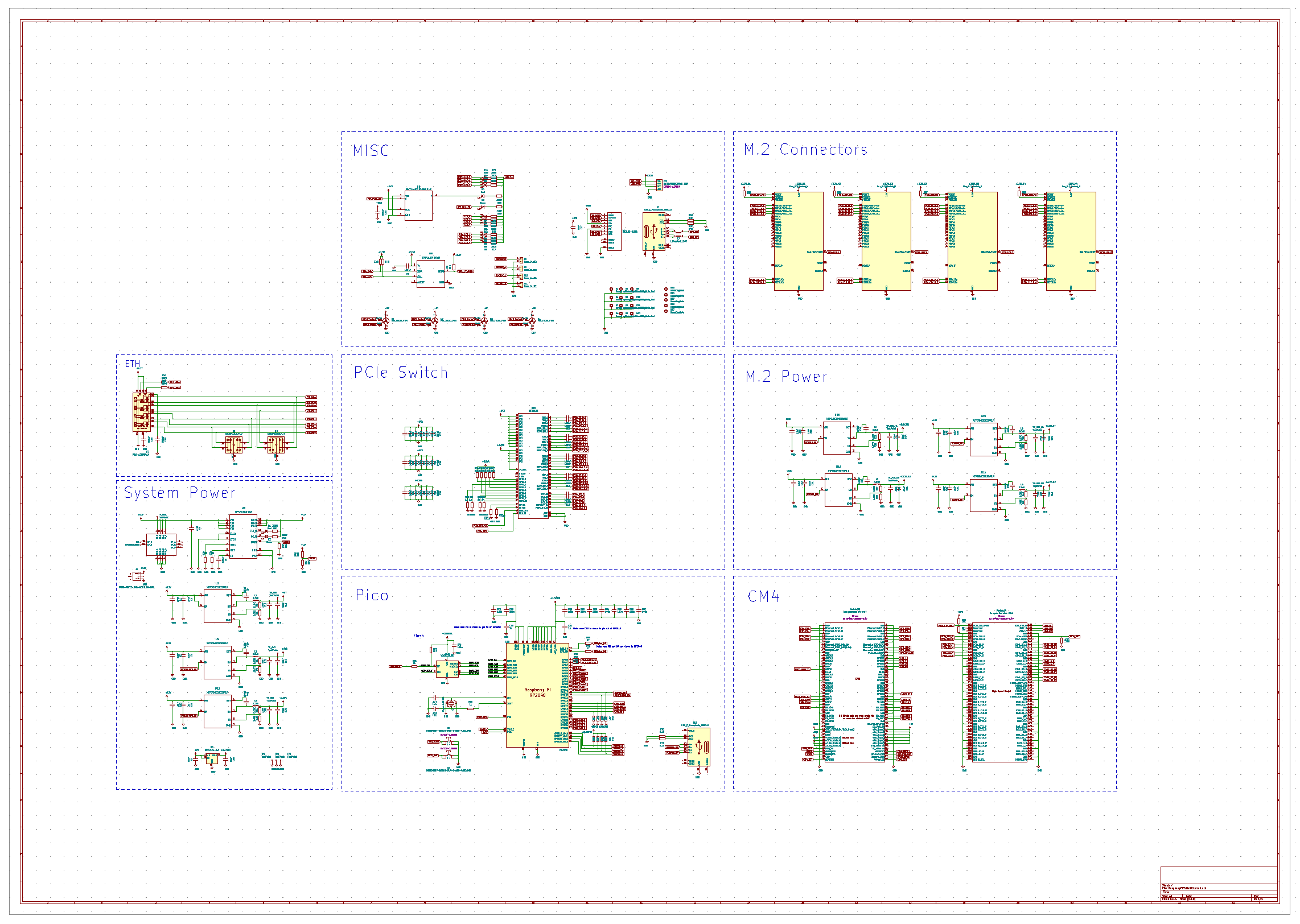Click the crystal oscillator symbol near RP2040
The image size is (1300, 924).
[x=451, y=704]
